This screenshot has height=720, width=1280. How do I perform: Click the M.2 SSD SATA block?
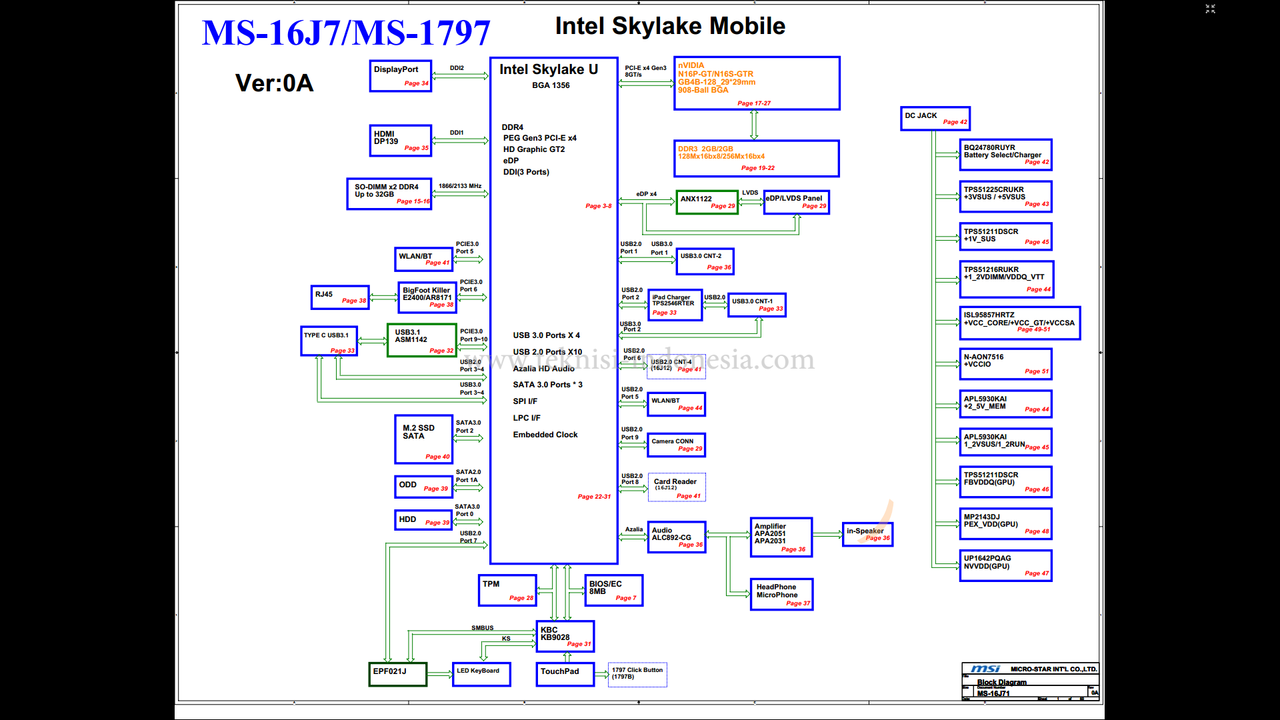(x=424, y=440)
